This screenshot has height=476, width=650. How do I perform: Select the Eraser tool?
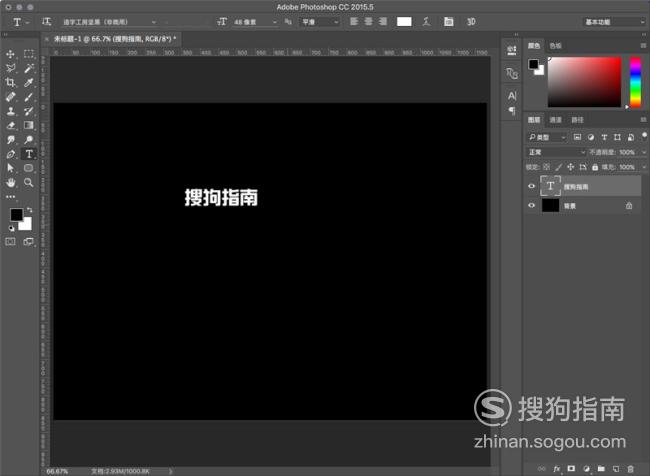pyautogui.click(x=10, y=125)
